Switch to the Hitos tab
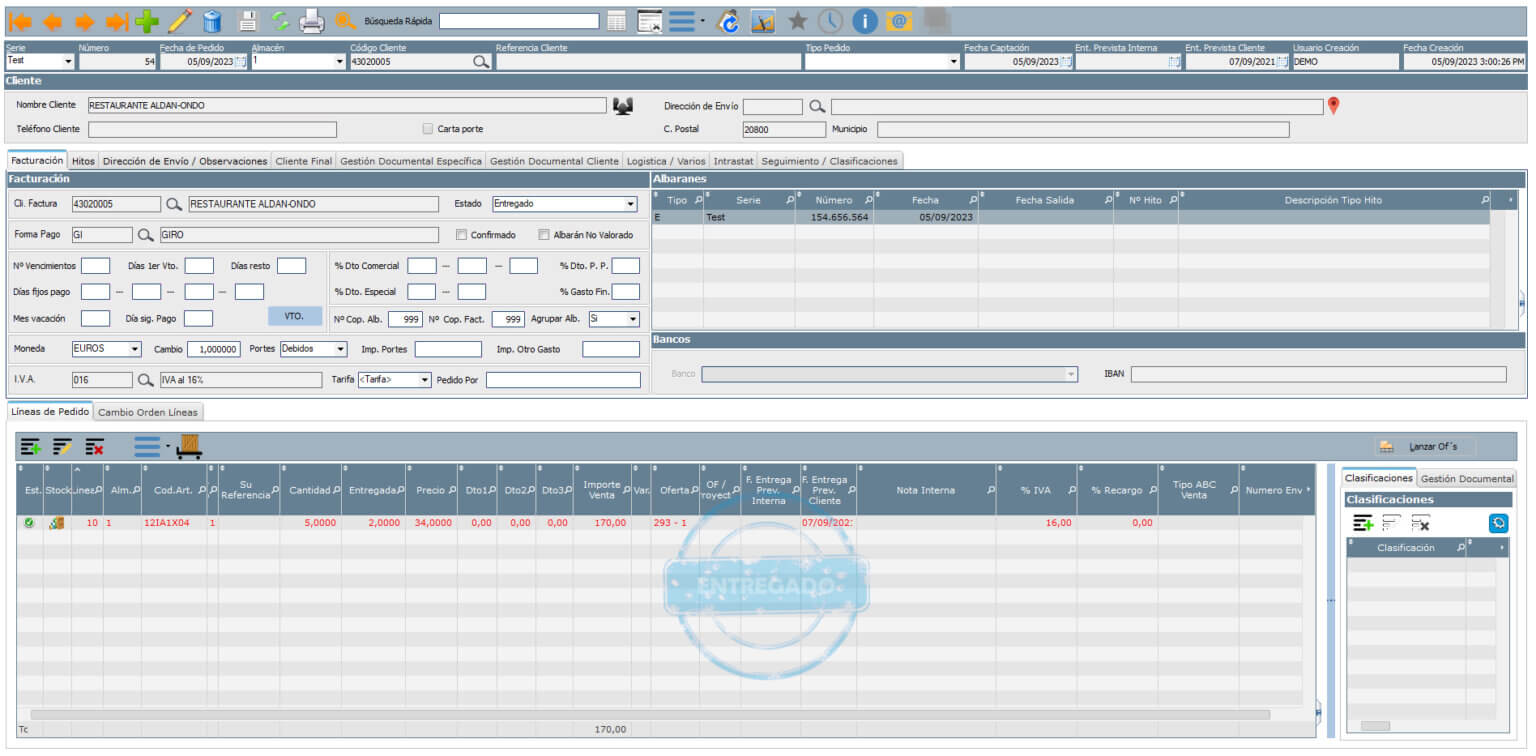 pos(84,160)
